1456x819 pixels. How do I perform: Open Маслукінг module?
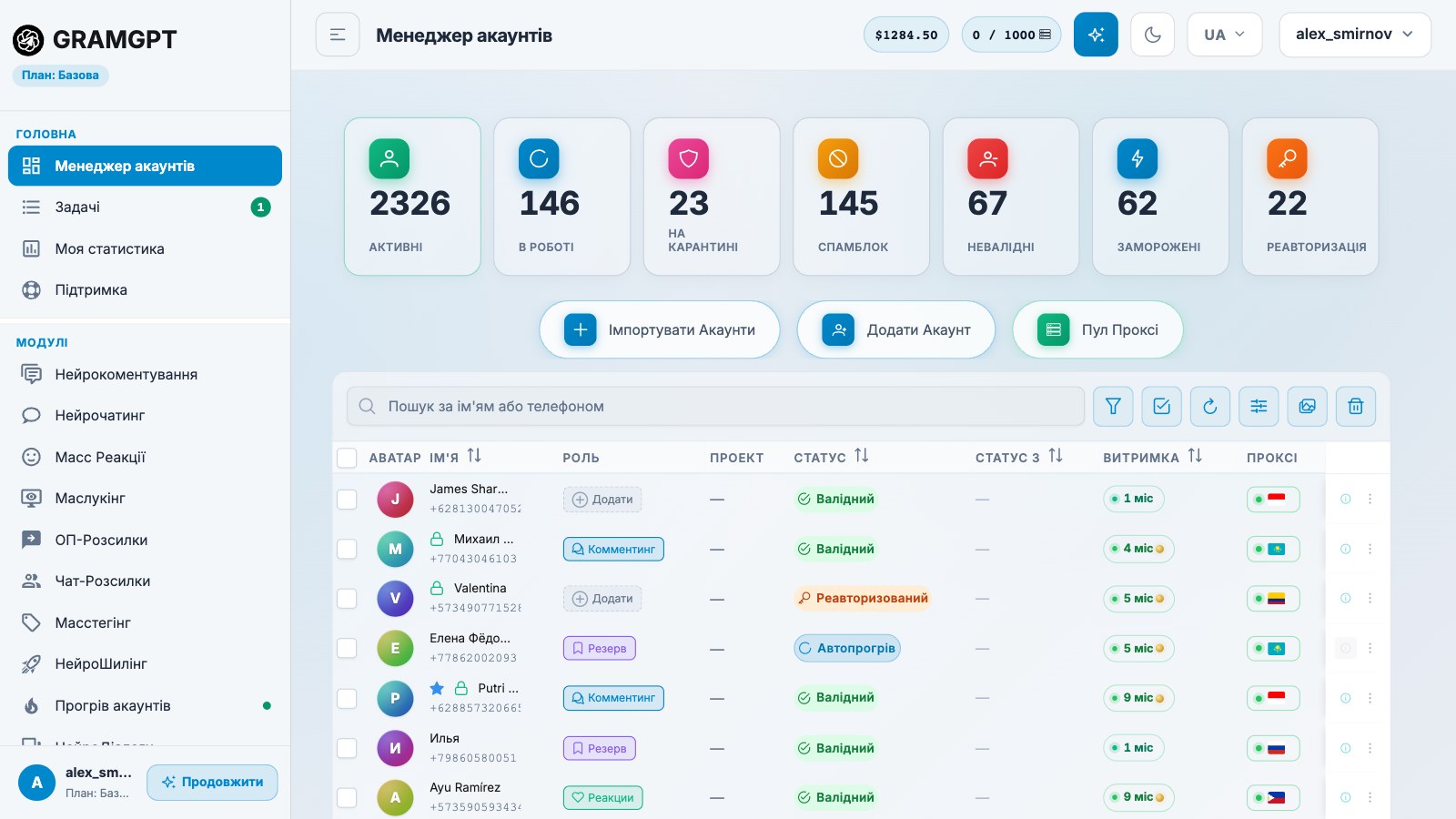tap(145, 498)
